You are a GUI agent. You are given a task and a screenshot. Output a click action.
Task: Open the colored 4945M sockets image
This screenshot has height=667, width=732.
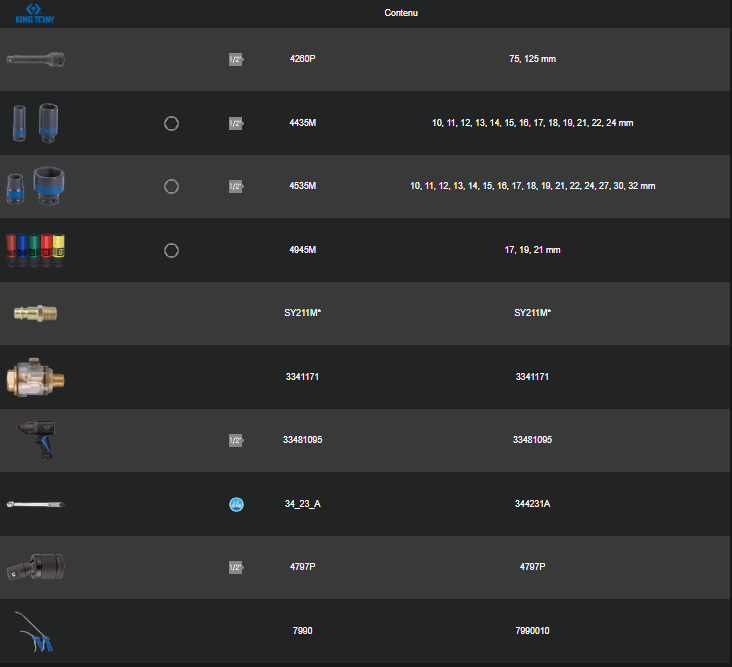point(35,249)
